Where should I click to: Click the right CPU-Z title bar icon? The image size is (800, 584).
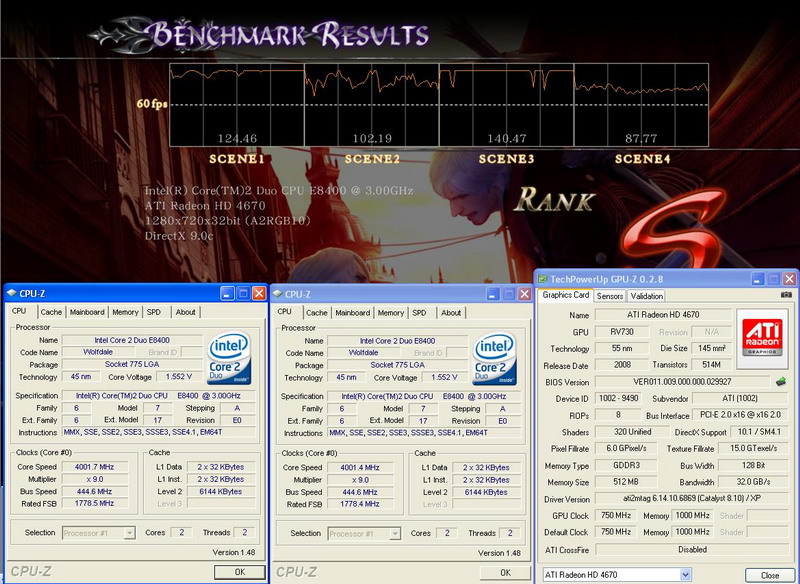pyautogui.click(x=278, y=294)
